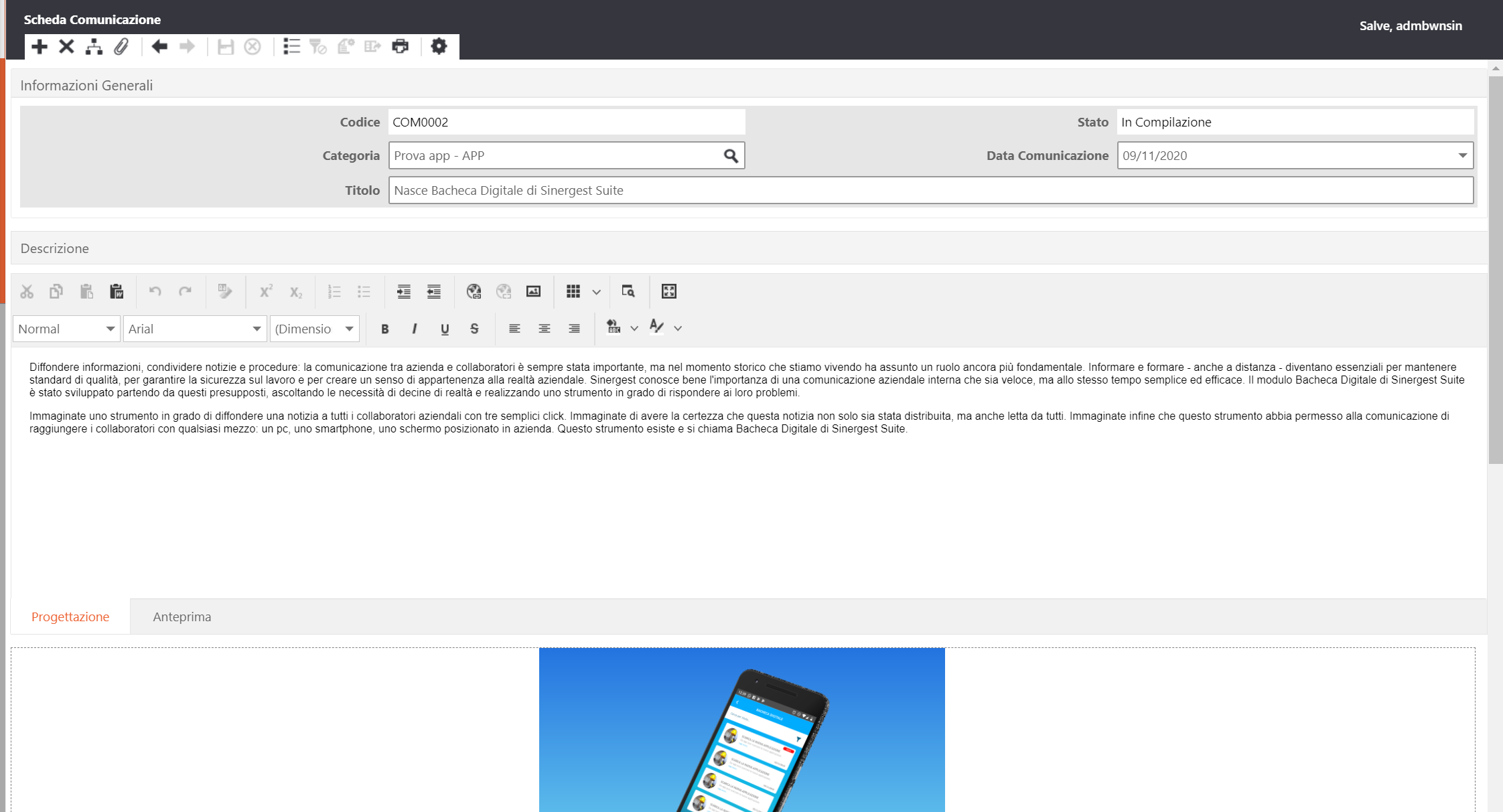Apply superscript formatting
Screen dimensions: 1503x812
pos(266,291)
